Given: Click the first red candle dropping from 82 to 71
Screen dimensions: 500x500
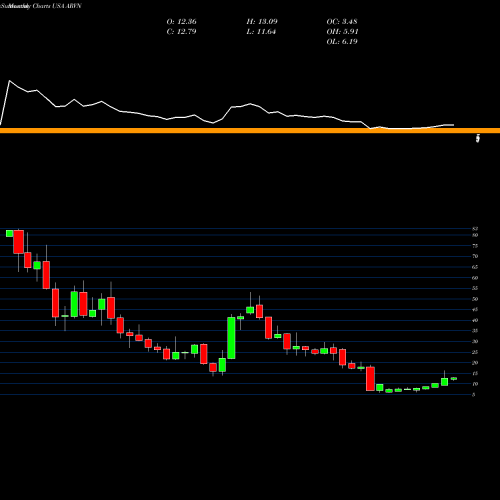Looking at the screenshot, I should click(x=19, y=242).
